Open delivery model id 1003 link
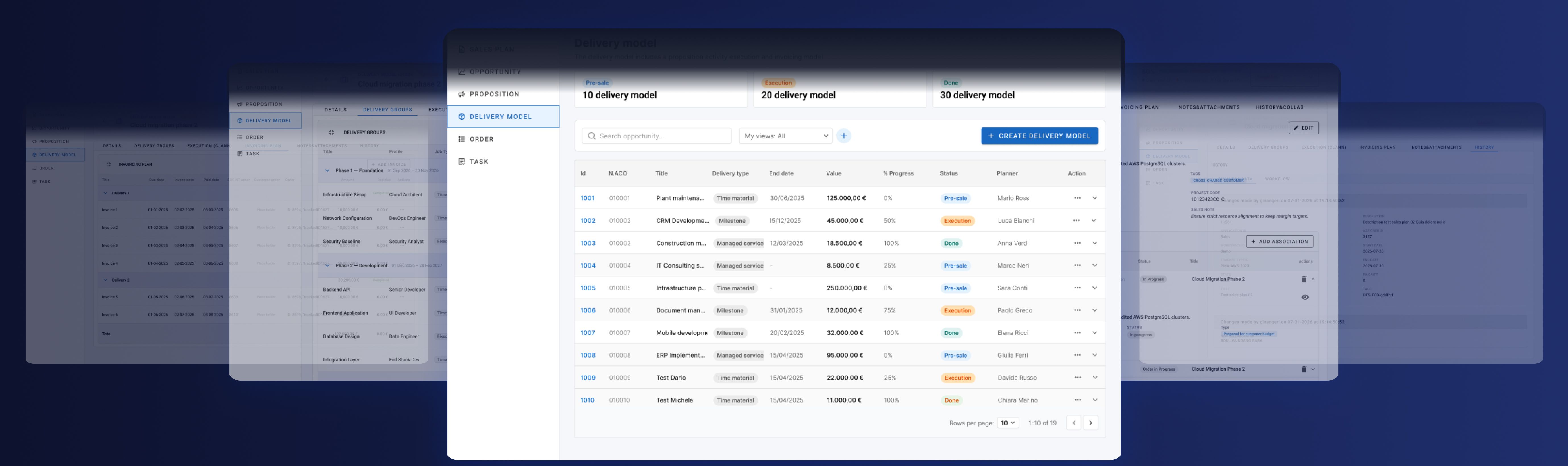 coord(588,243)
